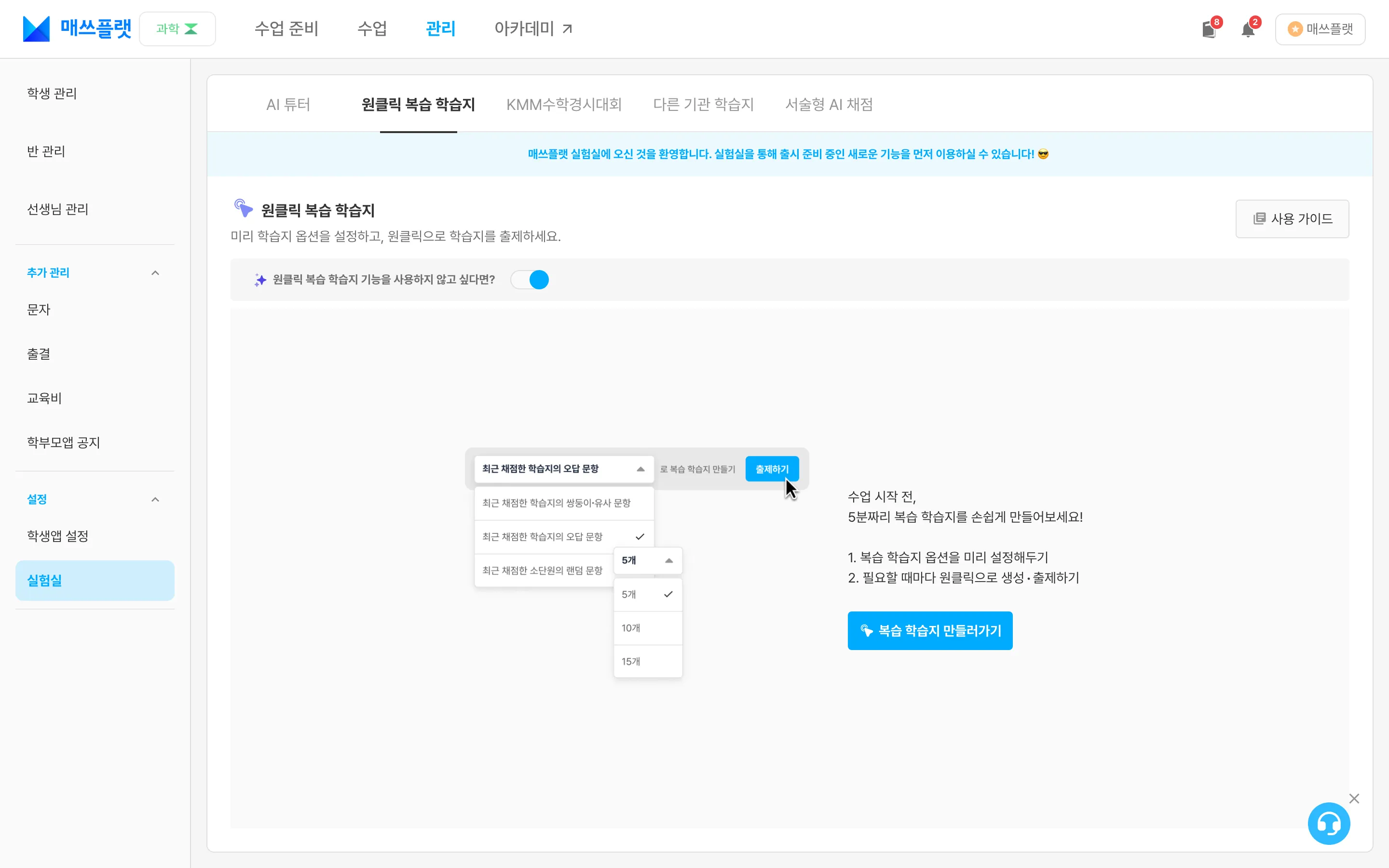Click the sparkle icon beside toggle question
The image size is (1389, 868).
(260, 280)
